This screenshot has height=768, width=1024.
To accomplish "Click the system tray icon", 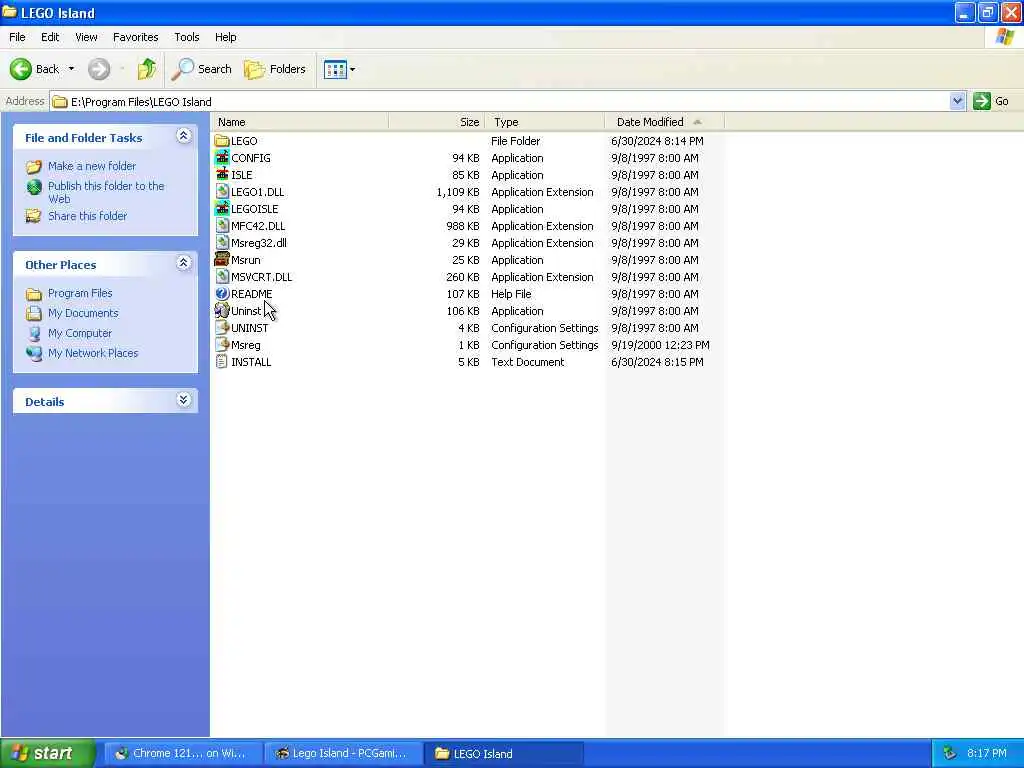I will click(950, 754).
